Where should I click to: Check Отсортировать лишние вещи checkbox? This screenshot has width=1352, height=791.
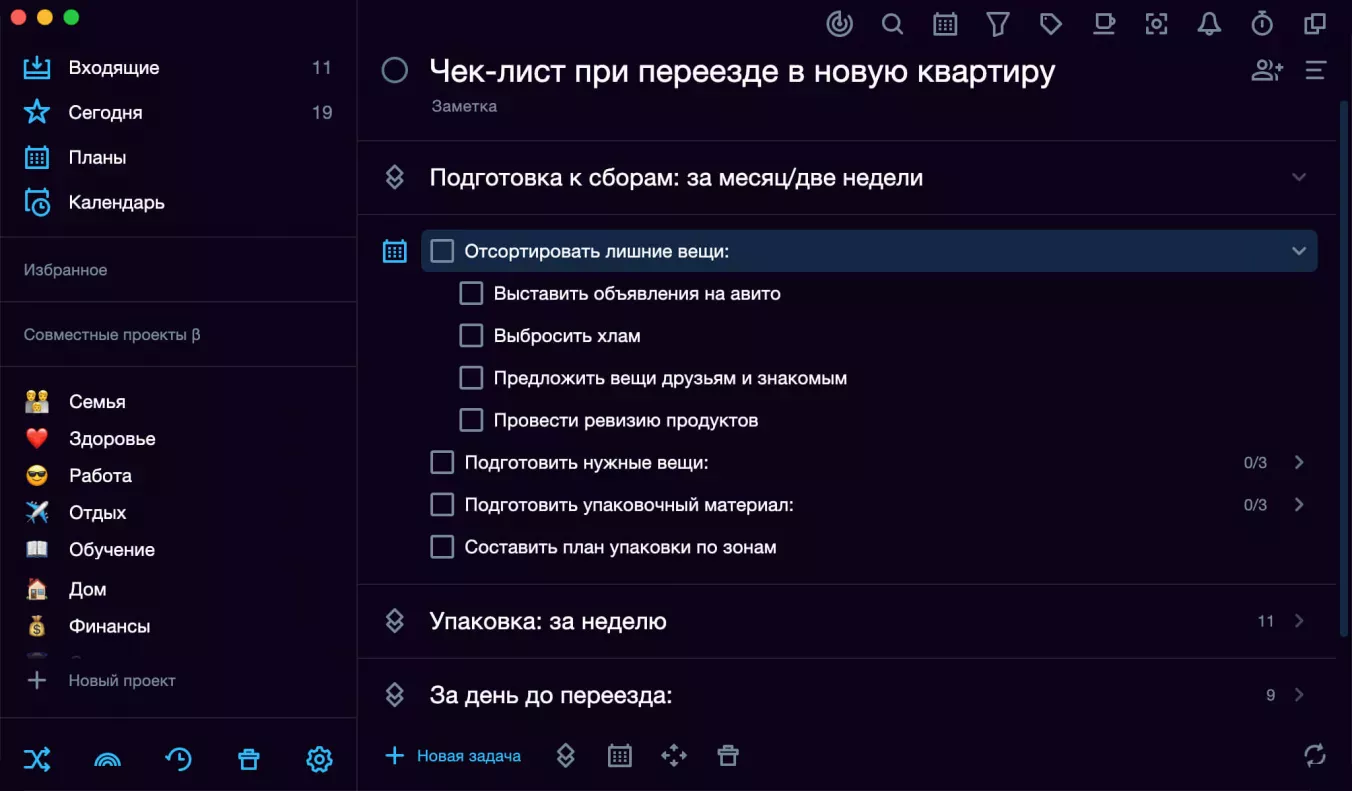442,251
